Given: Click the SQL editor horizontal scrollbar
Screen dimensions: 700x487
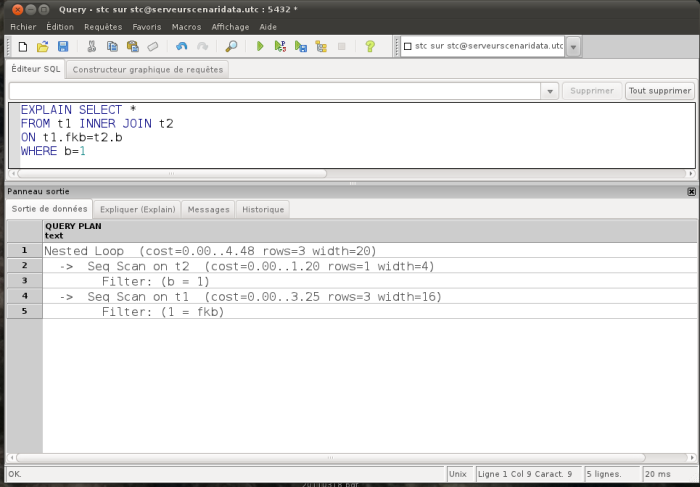Looking at the screenshot, I should coord(172,173).
